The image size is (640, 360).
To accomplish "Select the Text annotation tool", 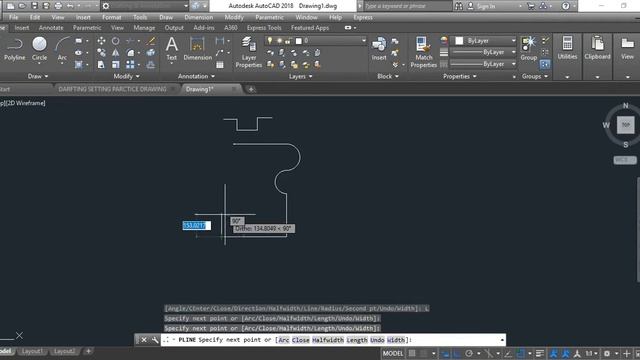I will tap(171, 49).
